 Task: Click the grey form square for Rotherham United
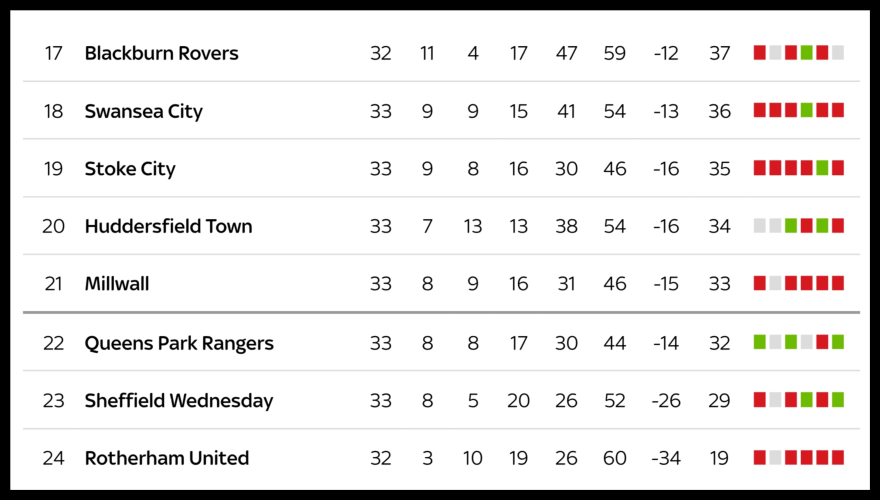coord(775,458)
